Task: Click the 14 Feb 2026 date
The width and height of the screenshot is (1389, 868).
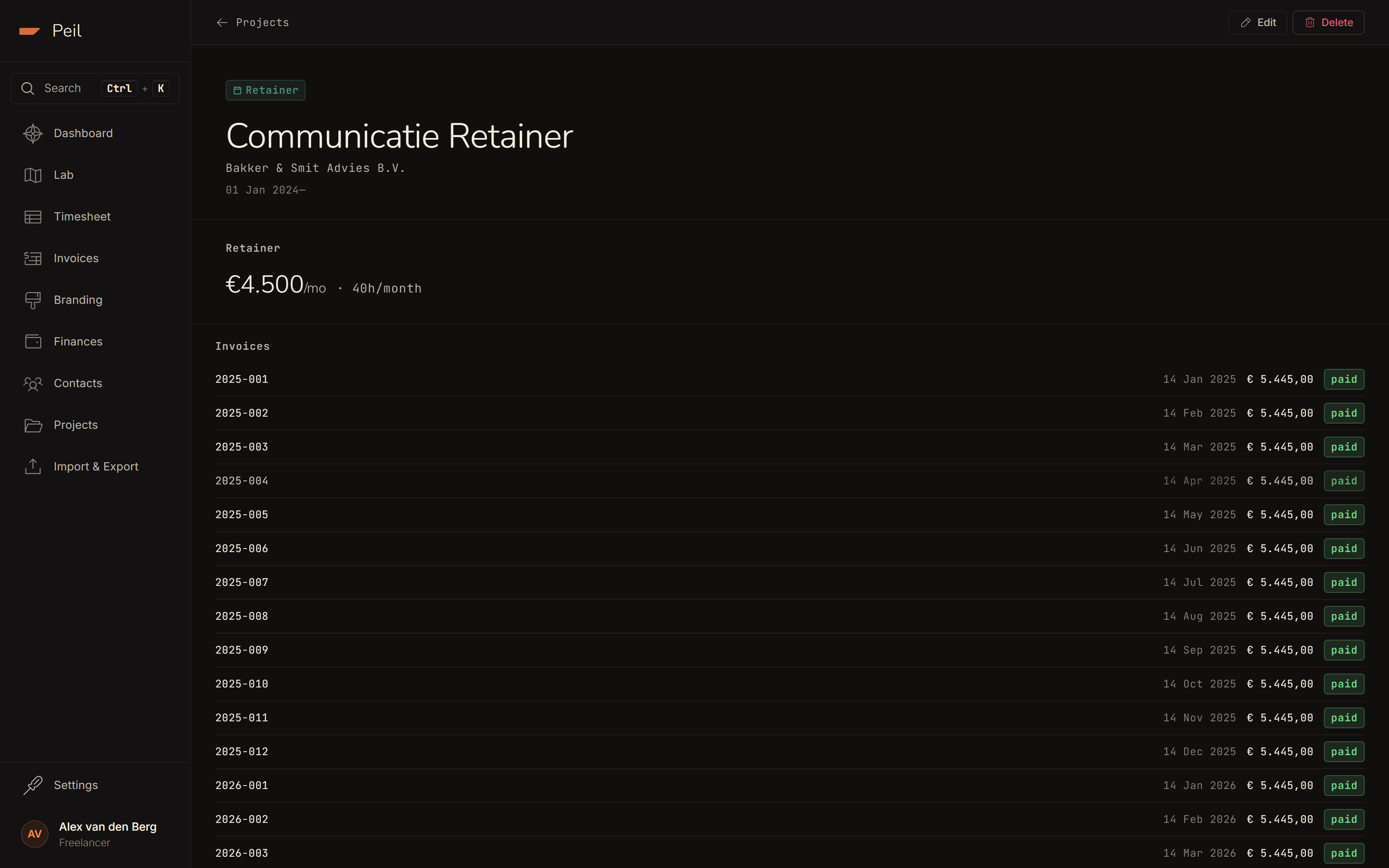Action: click(1199, 820)
